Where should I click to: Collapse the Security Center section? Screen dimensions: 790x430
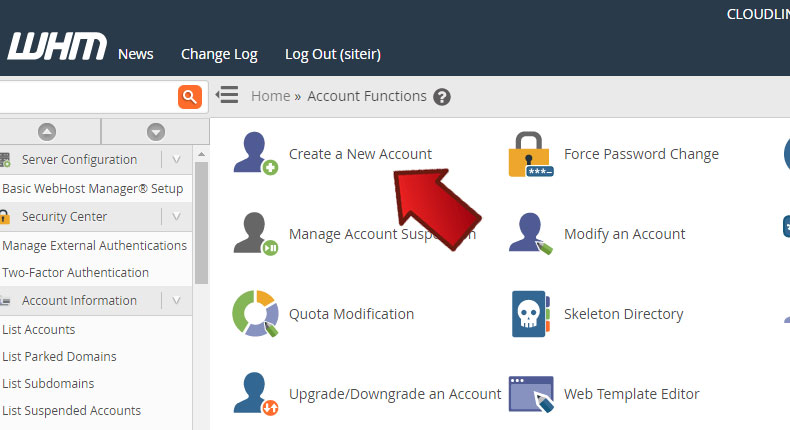click(176, 217)
